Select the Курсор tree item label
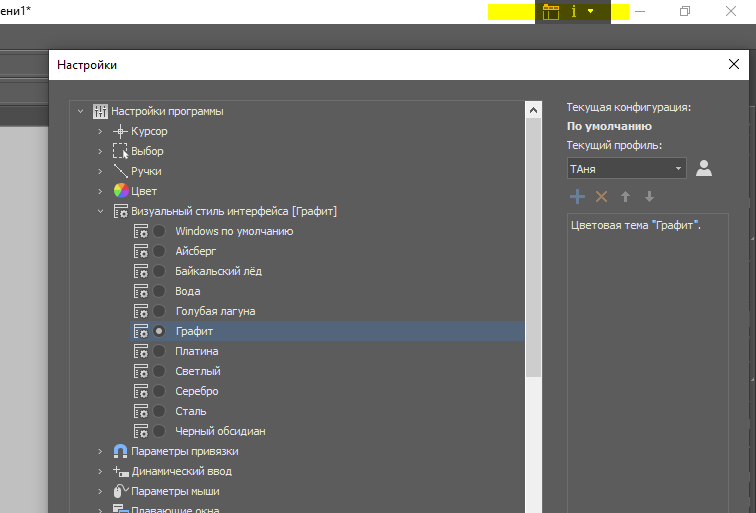The image size is (756, 513). pos(149,131)
